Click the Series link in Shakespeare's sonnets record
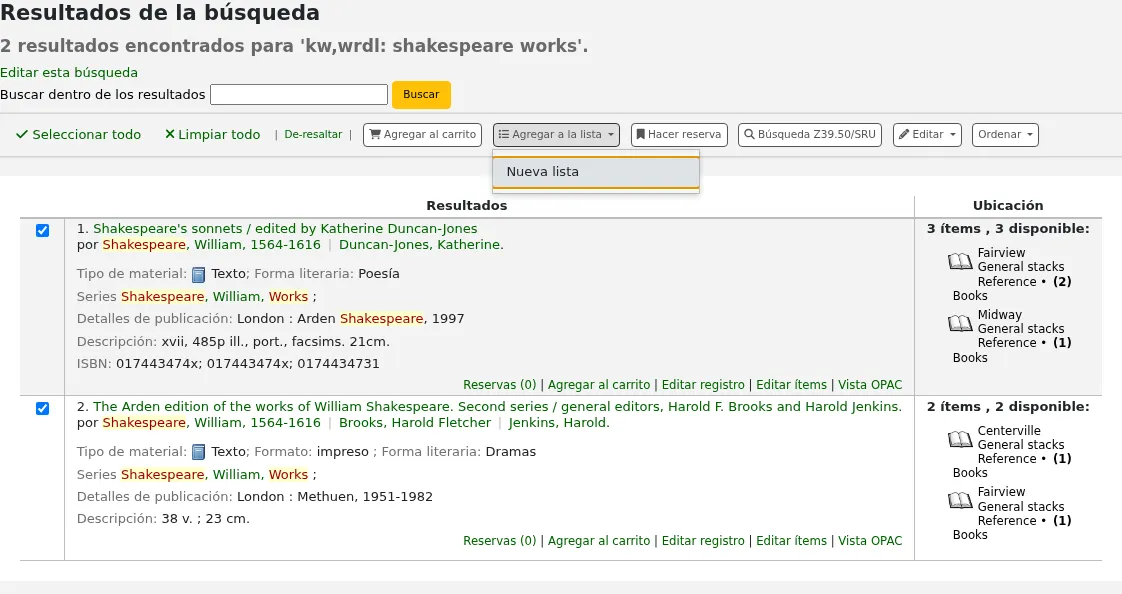 [x=215, y=297]
